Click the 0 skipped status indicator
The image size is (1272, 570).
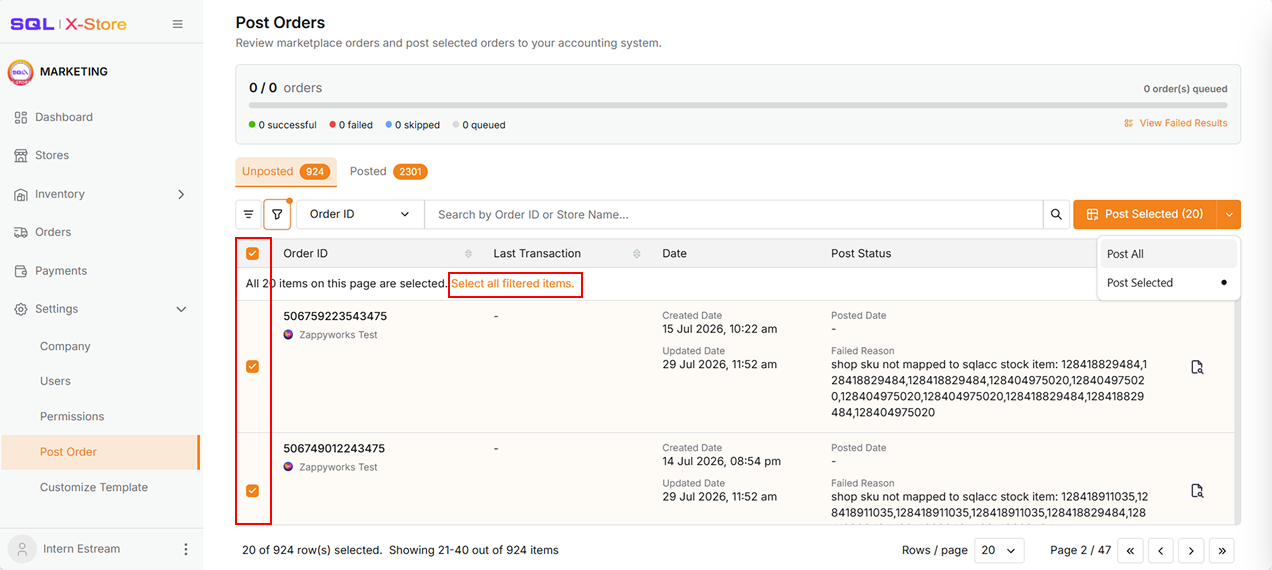point(413,125)
